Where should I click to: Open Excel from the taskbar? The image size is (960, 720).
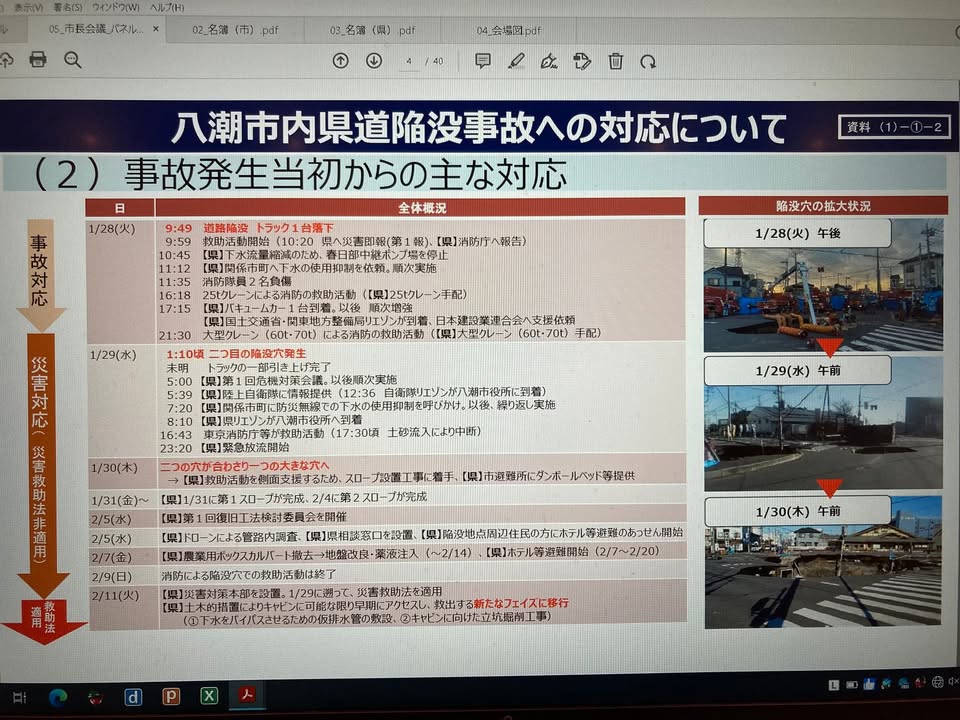point(209,696)
